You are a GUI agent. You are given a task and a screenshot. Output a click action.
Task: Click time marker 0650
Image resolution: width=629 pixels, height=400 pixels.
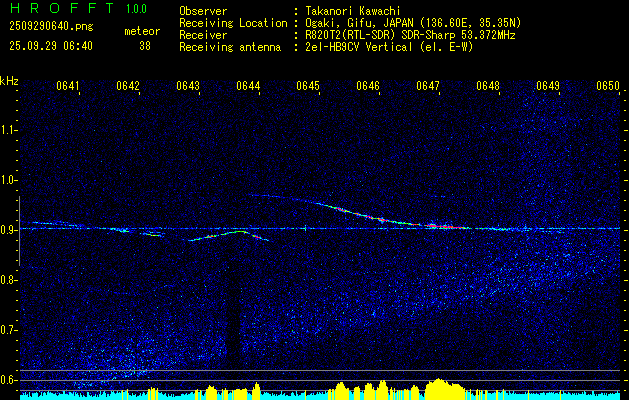[x=608, y=86]
